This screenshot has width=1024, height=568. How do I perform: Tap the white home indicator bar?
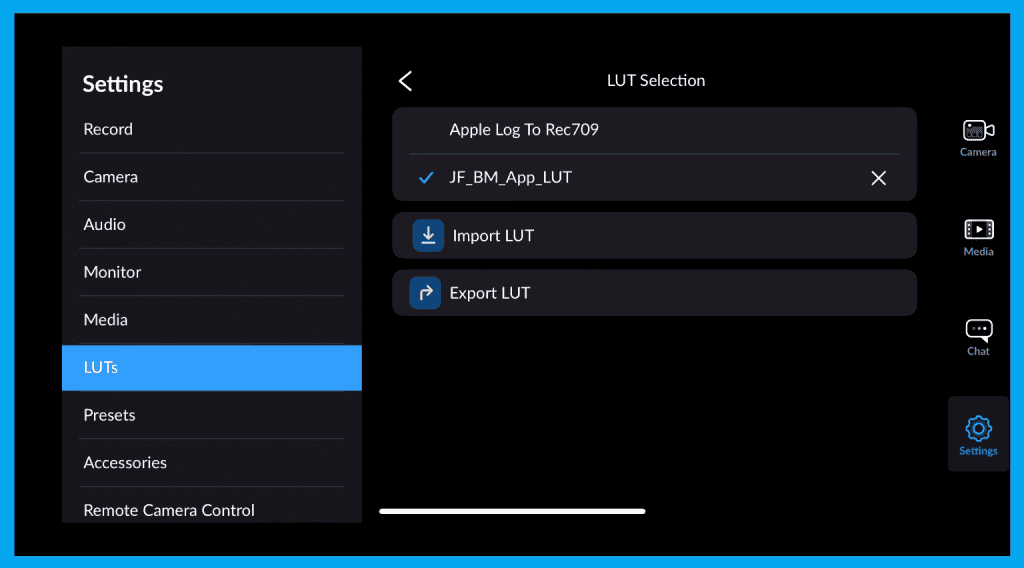(x=512, y=511)
